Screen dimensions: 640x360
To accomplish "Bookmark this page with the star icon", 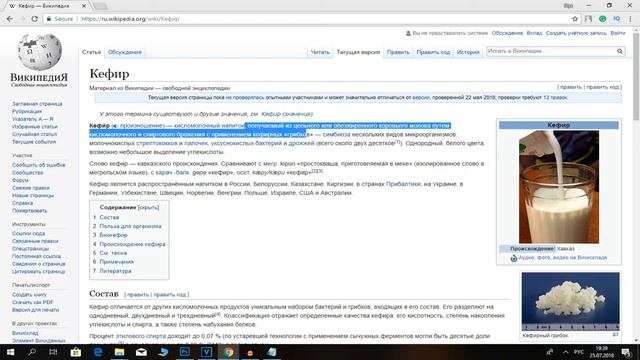I will (x=575, y=19).
